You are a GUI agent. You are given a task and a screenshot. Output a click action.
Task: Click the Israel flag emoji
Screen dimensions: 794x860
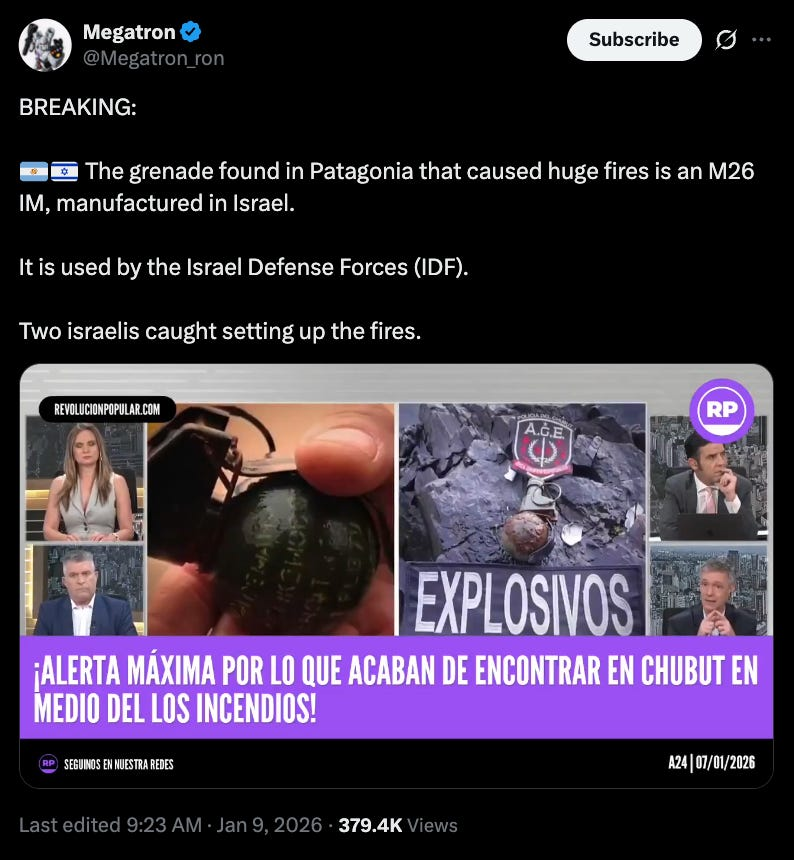64,172
